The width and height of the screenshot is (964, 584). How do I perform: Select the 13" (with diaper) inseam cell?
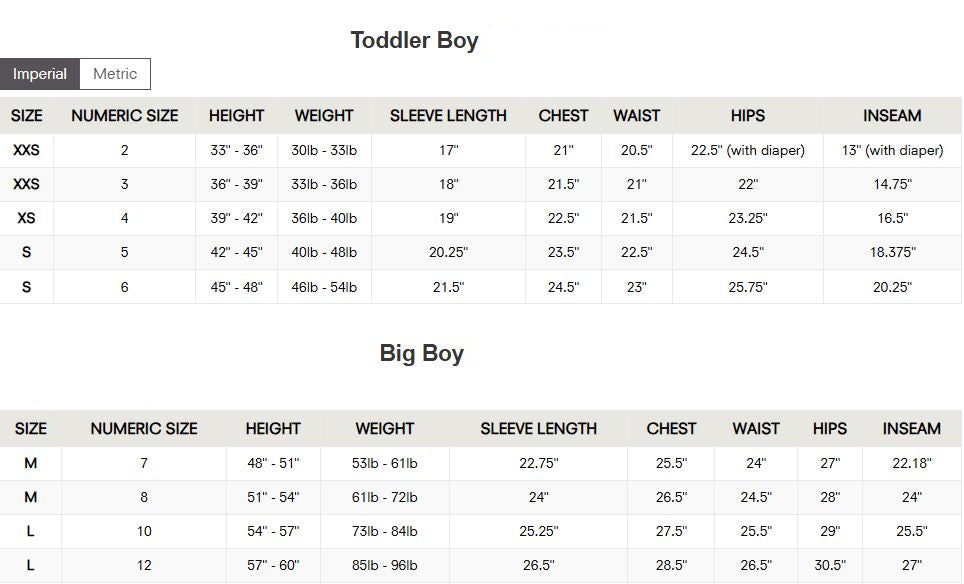tap(892, 151)
